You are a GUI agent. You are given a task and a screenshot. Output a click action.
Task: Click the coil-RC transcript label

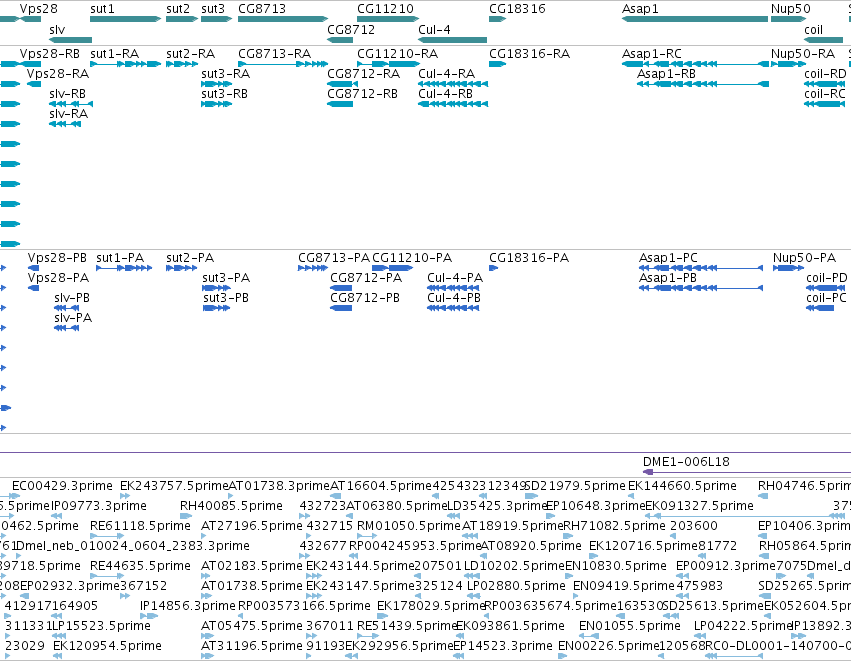(x=825, y=94)
